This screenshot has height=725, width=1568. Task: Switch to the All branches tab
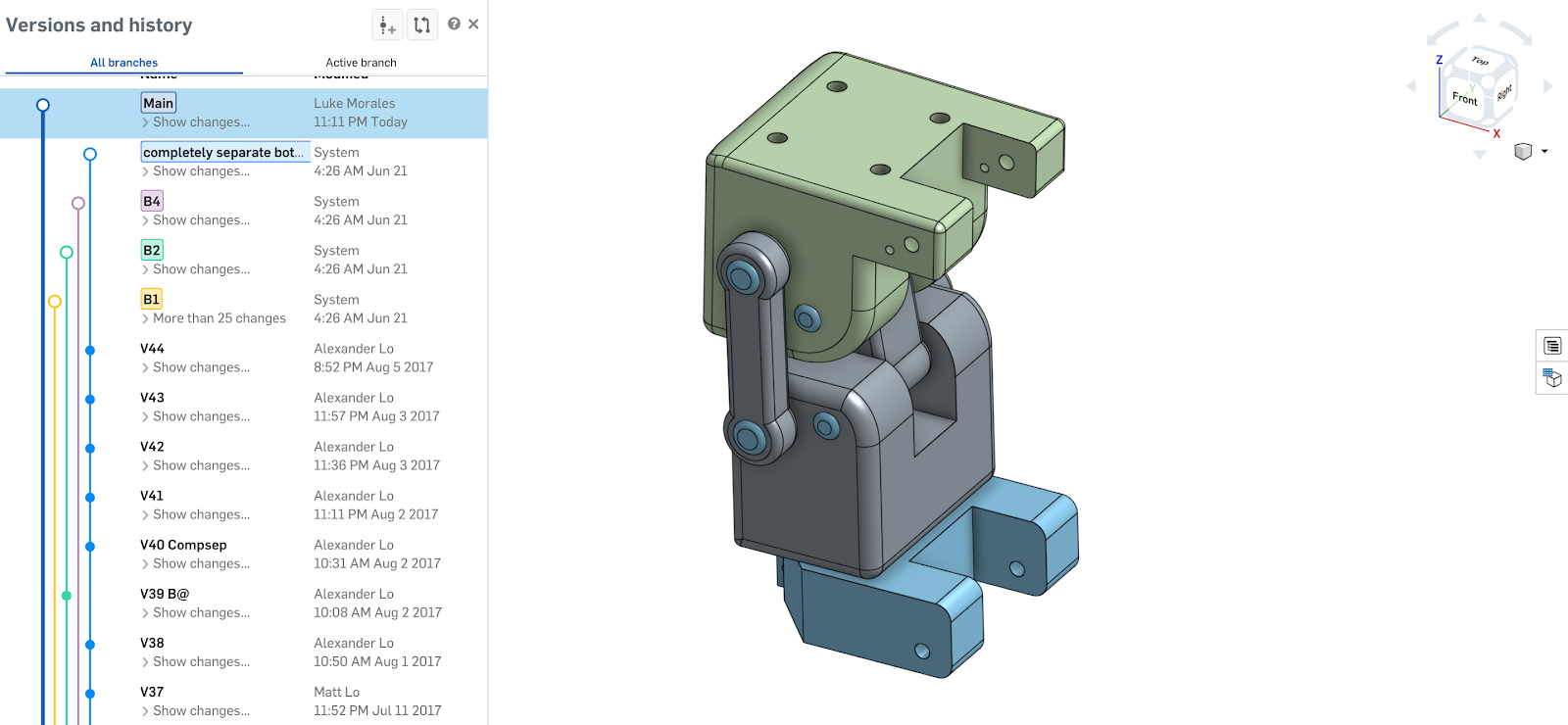pos(123,63)
